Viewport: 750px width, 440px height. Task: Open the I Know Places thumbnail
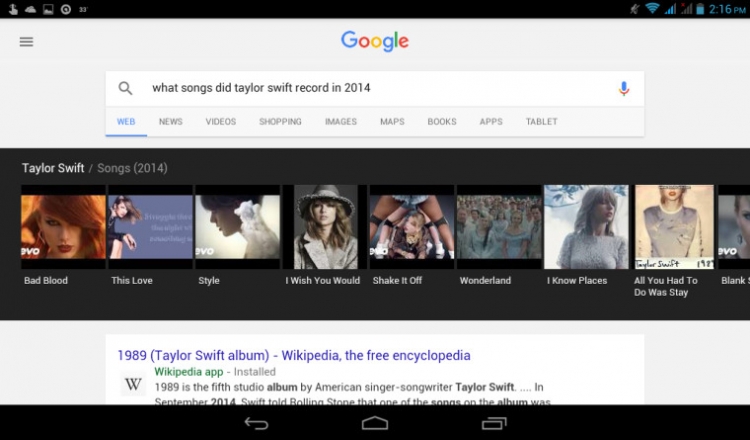tap(586, 227)
